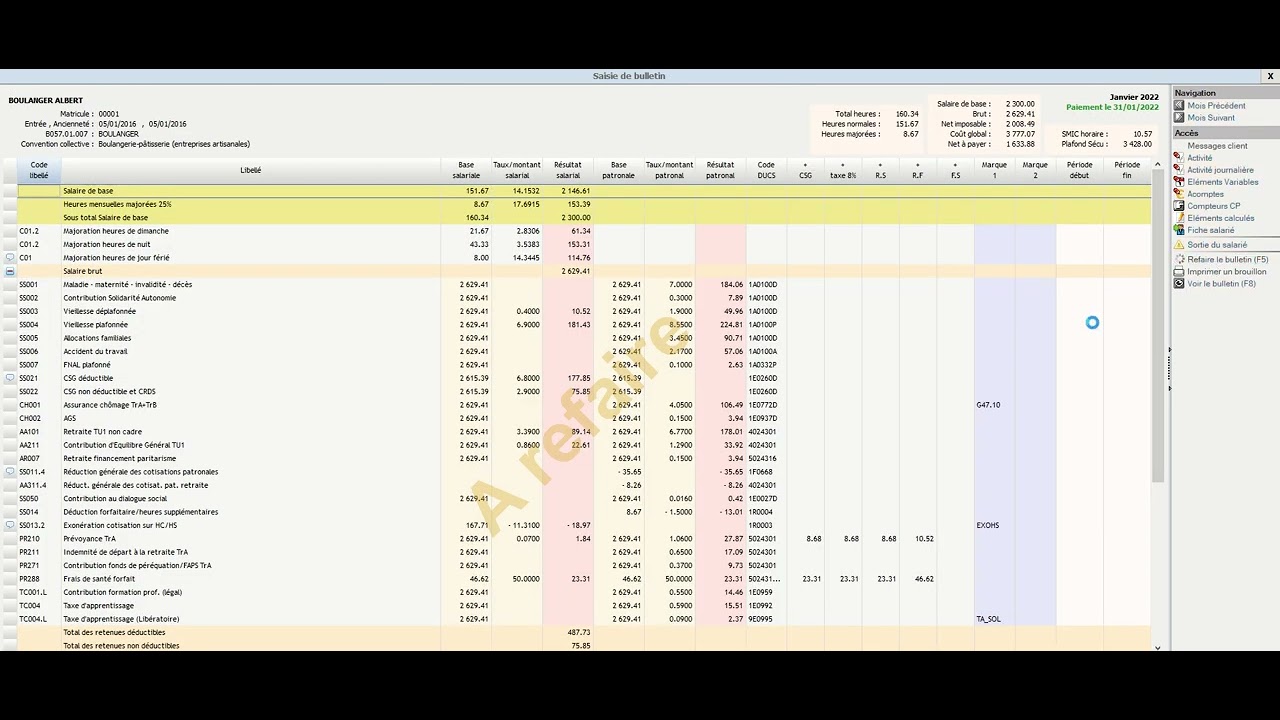Open Activité journalière via its icon
Screen dimensions: 1280x720
[1179, 170]
